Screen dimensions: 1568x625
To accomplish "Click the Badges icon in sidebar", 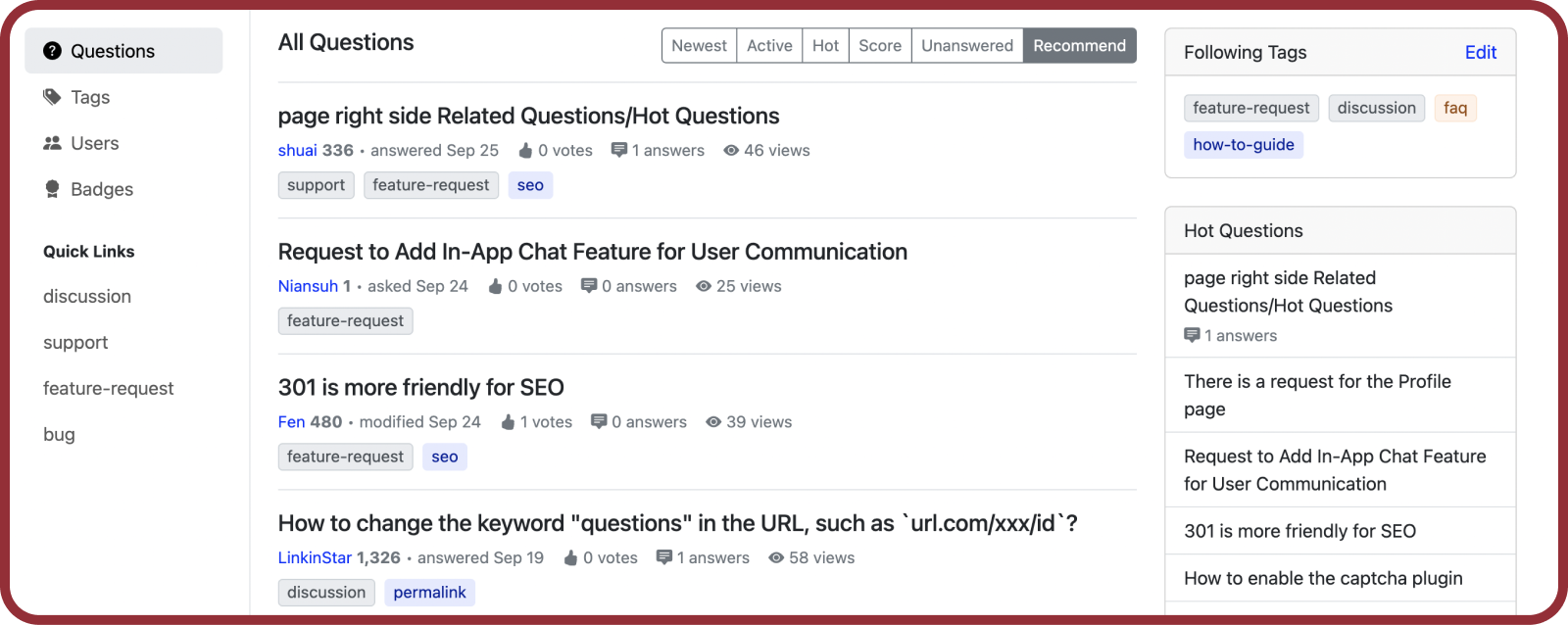I will tap(53, 189).
